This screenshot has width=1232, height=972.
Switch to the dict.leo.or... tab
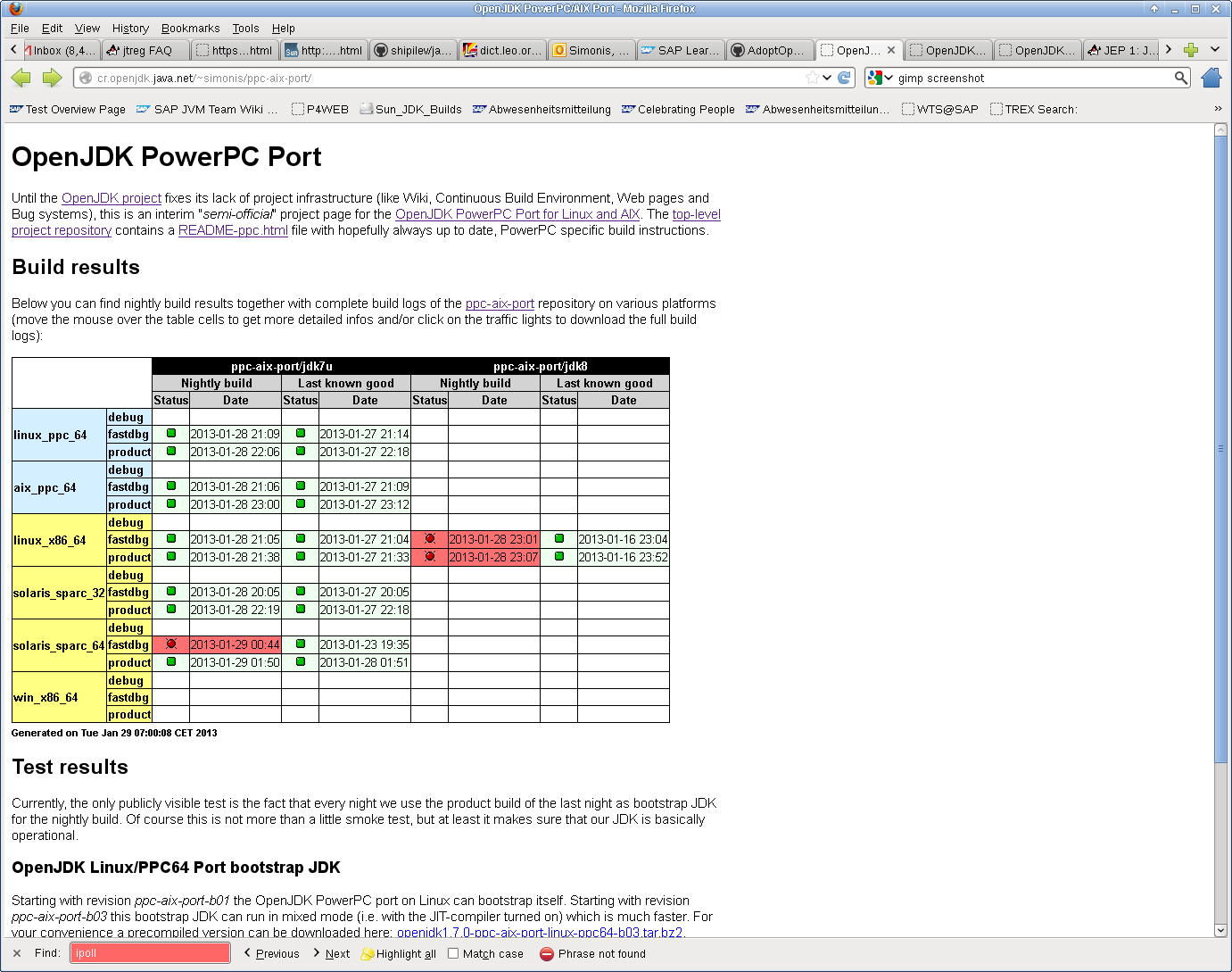(502, 50)
